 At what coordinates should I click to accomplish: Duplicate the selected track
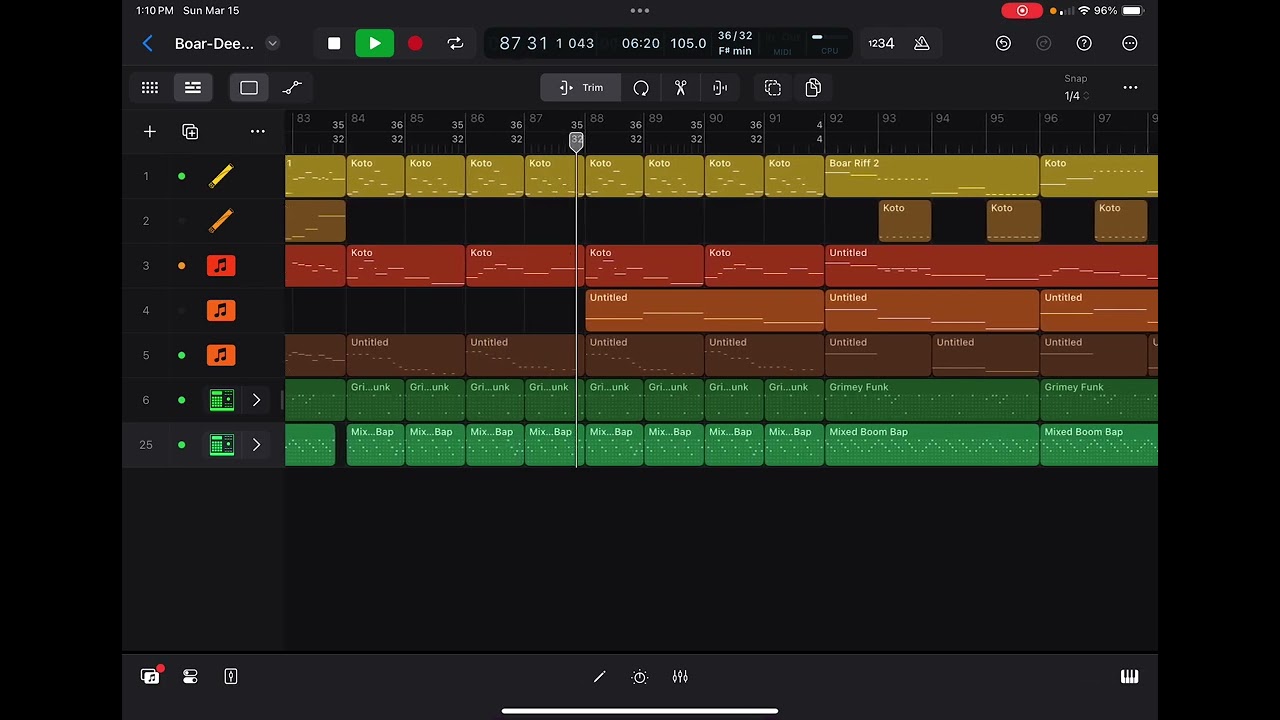[190, 132]
